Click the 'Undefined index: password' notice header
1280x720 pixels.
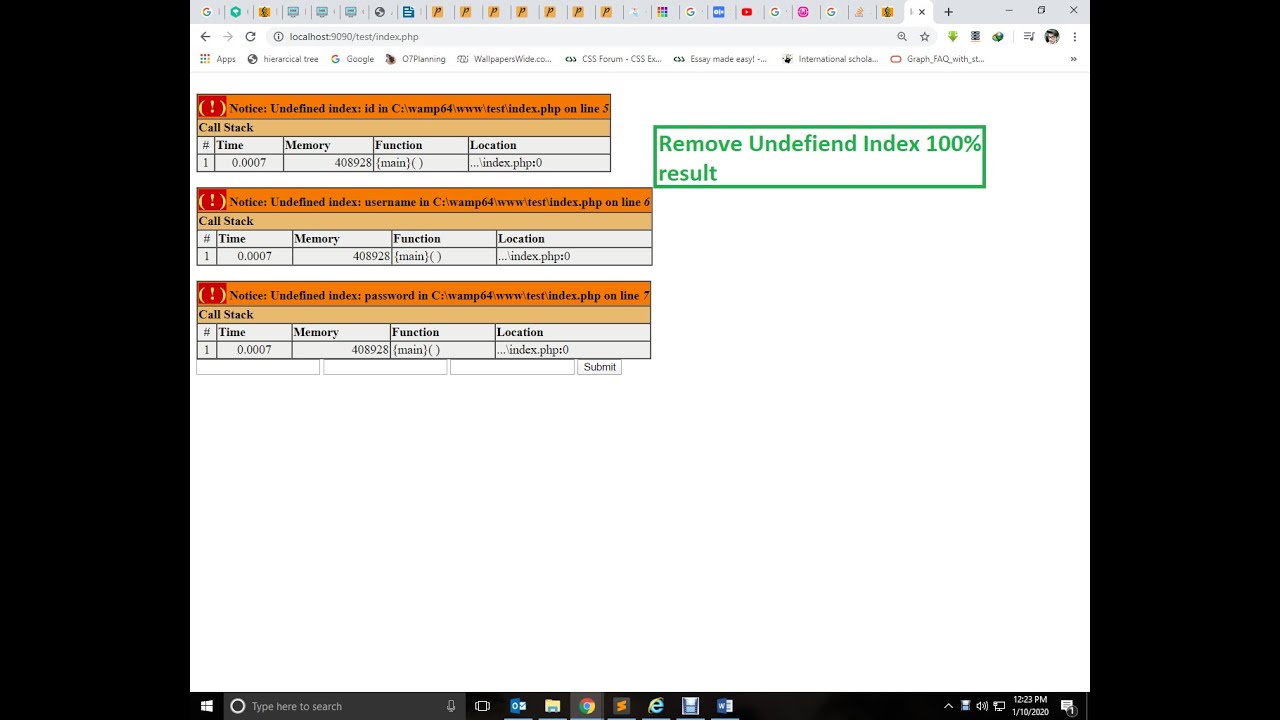pyautogui.click(x=424, y=295)
